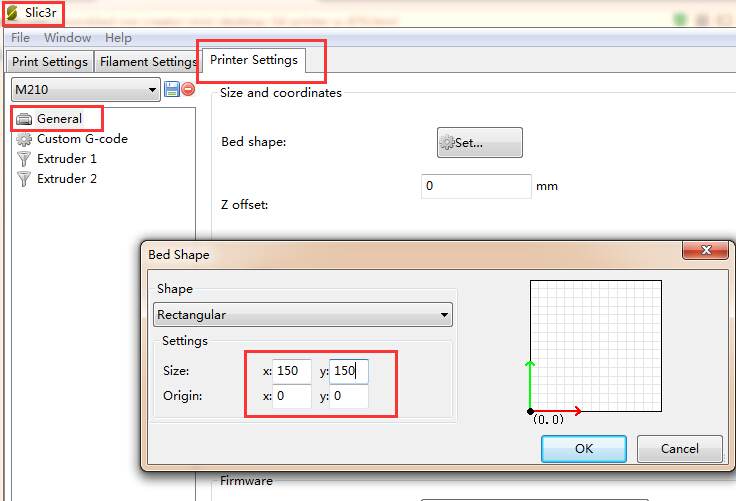Click the bed shape grid preview

[x=596, y=346]
